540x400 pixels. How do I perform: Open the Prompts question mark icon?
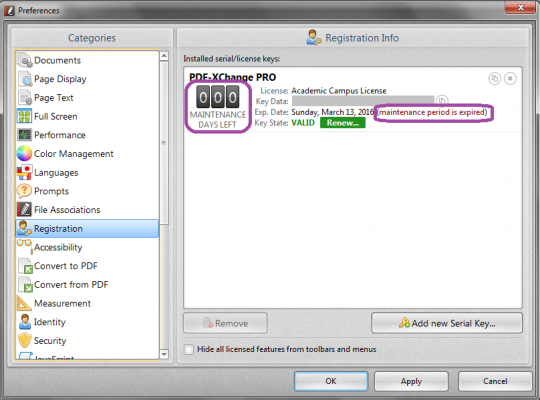pos(24,191)
